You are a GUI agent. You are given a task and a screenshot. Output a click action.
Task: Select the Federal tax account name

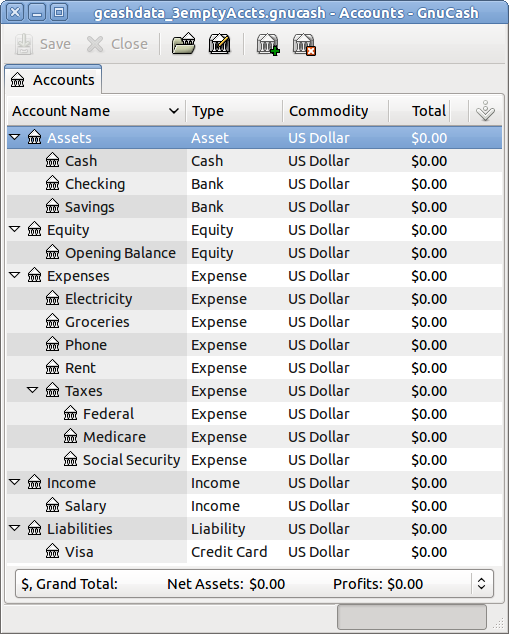108,414
